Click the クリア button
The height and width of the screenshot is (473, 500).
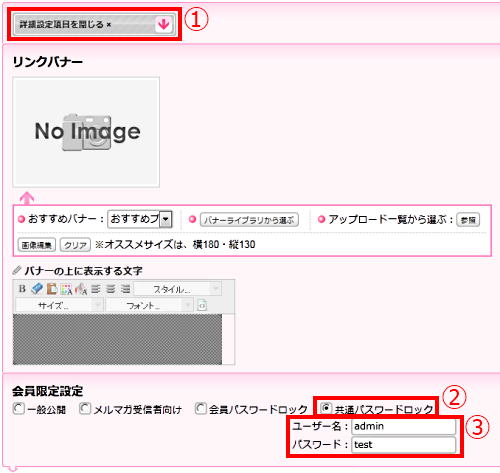click(x=75, y=245)
